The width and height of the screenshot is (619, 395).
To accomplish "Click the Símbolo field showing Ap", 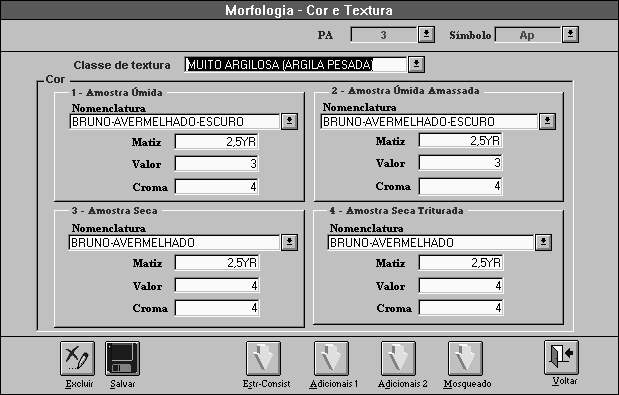I will [x=528, y=35].
